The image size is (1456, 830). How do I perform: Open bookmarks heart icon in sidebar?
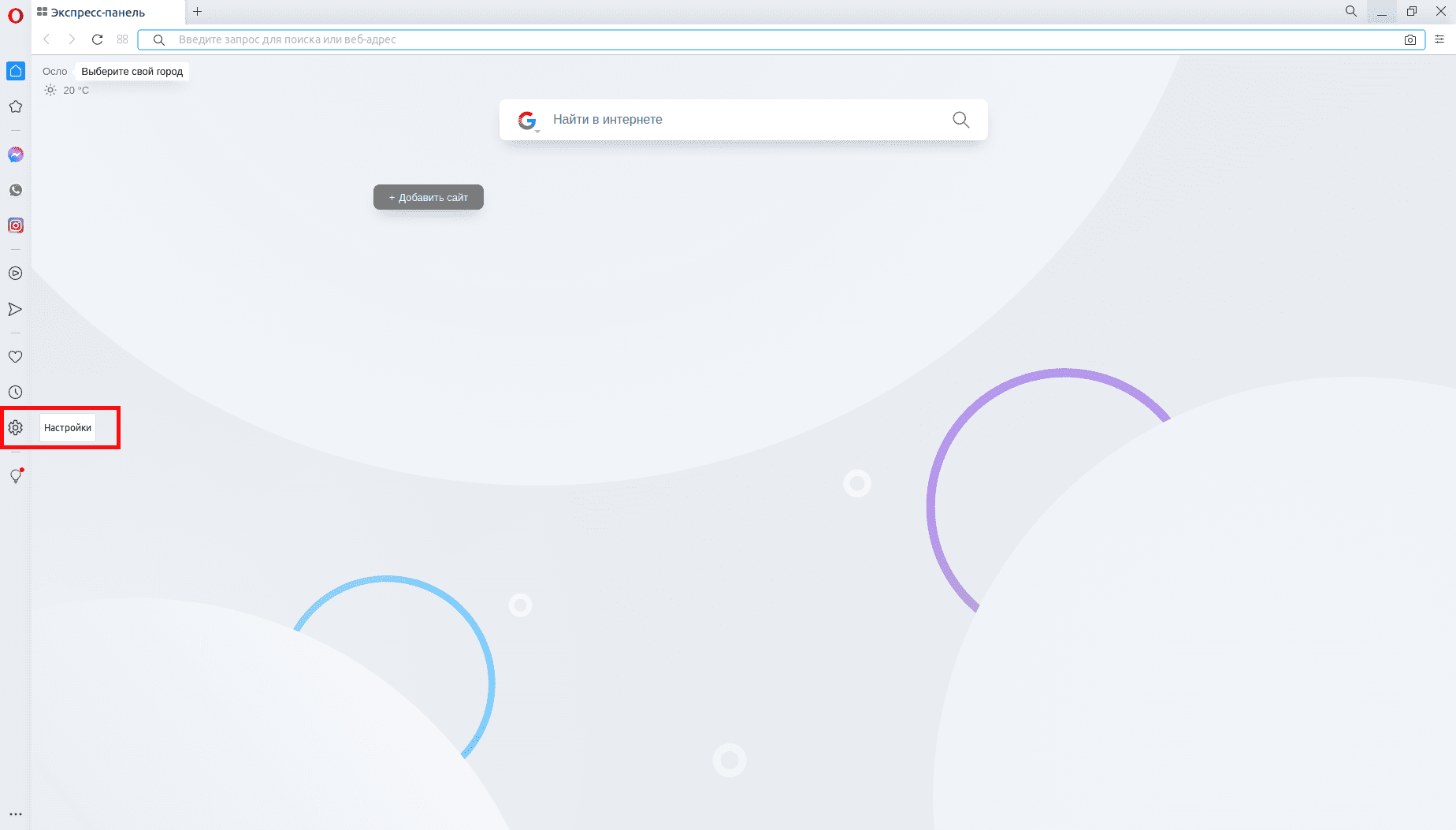[16, 357]
